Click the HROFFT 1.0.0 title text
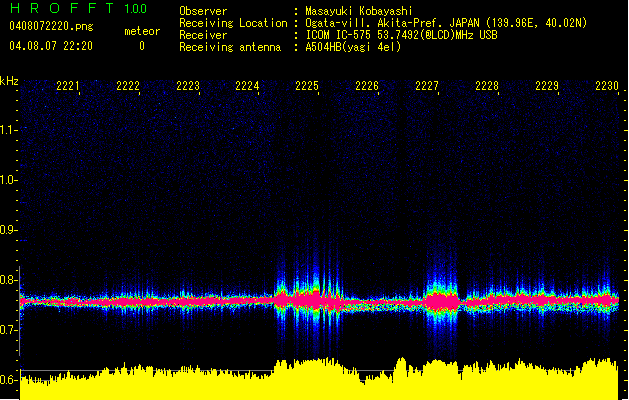 (79, 8)
